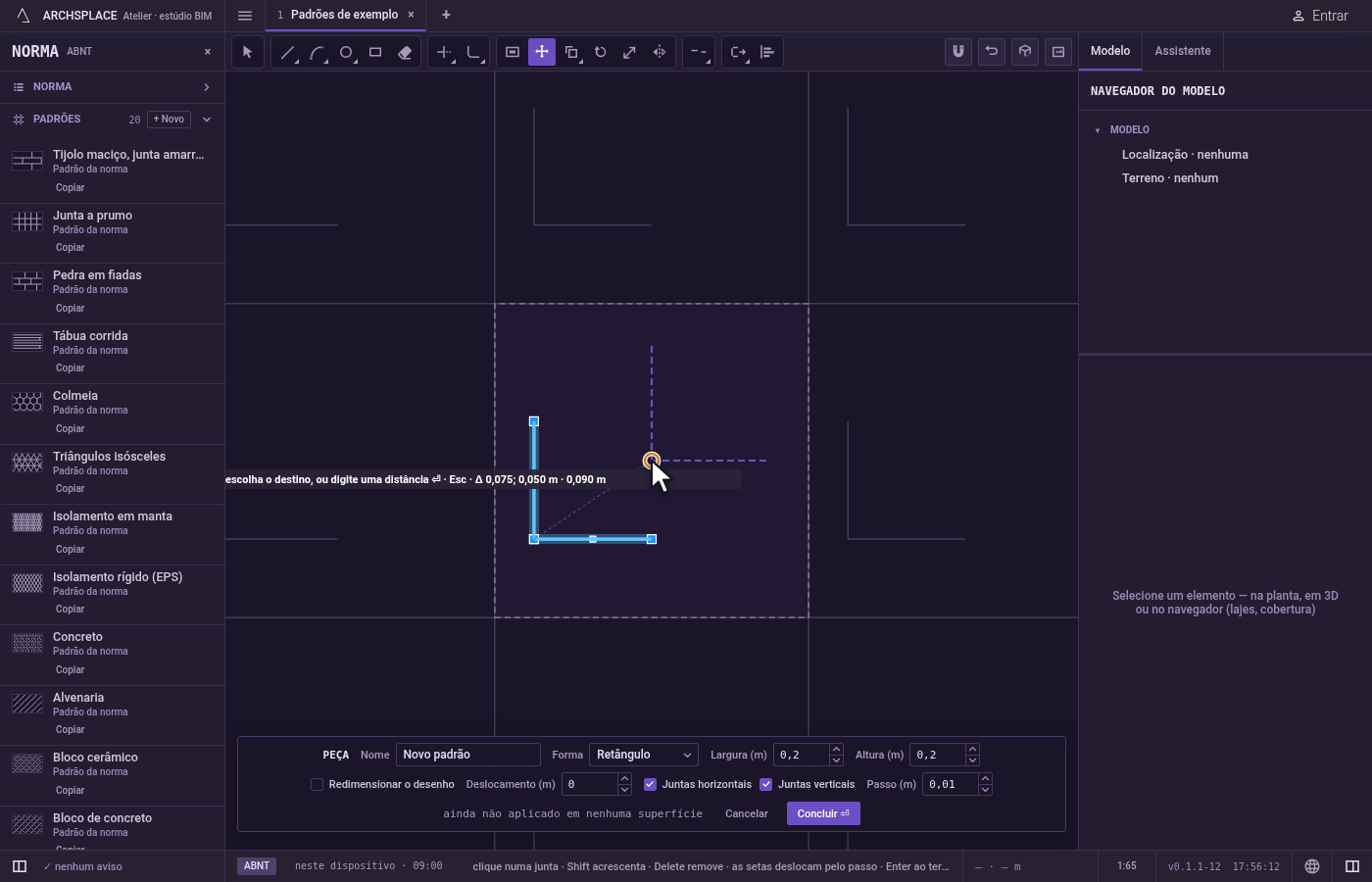
Task: Click Copiar under Colmeia pattern
Action: 71,429
